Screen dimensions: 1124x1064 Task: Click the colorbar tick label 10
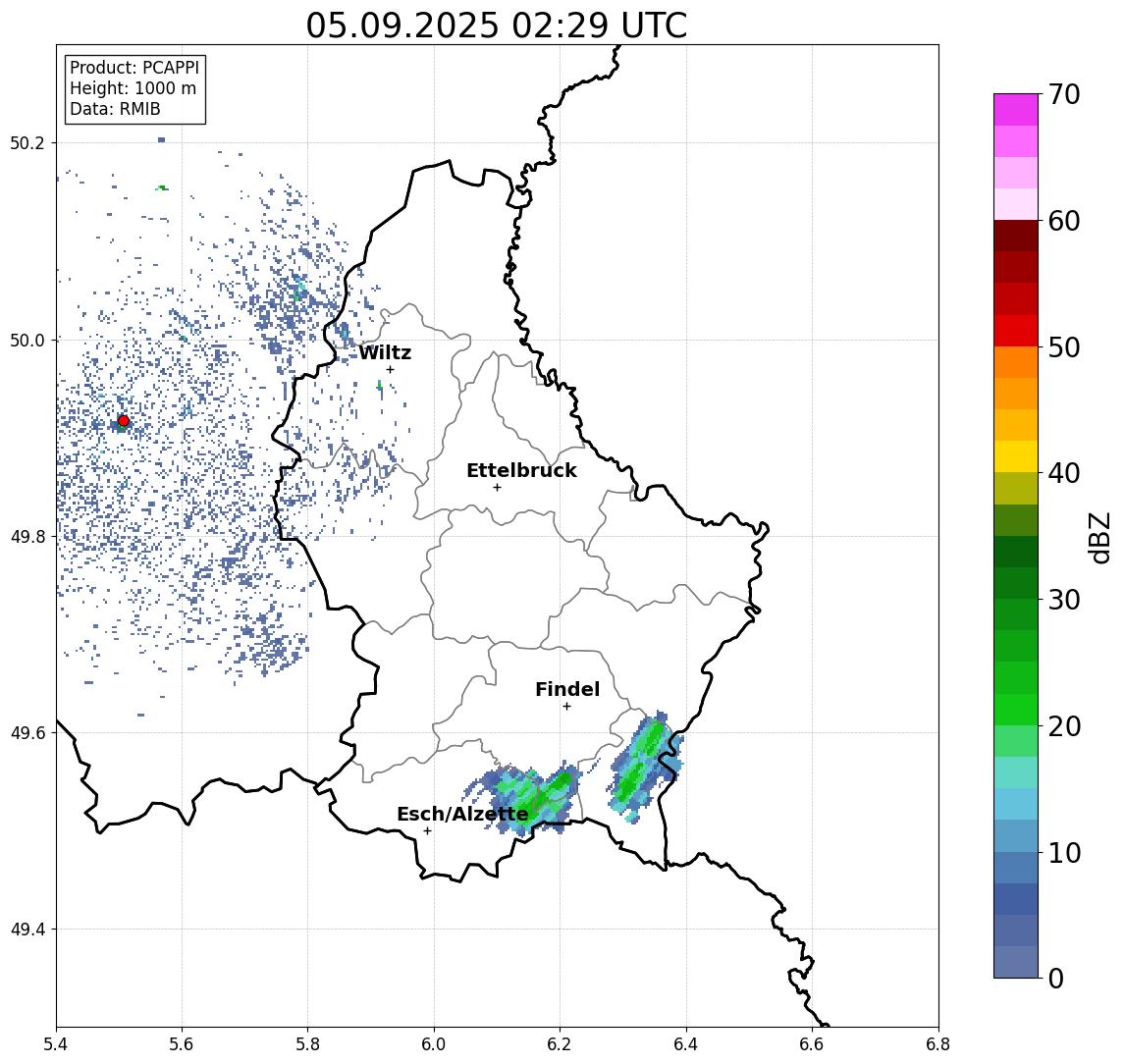(1064, 853)
